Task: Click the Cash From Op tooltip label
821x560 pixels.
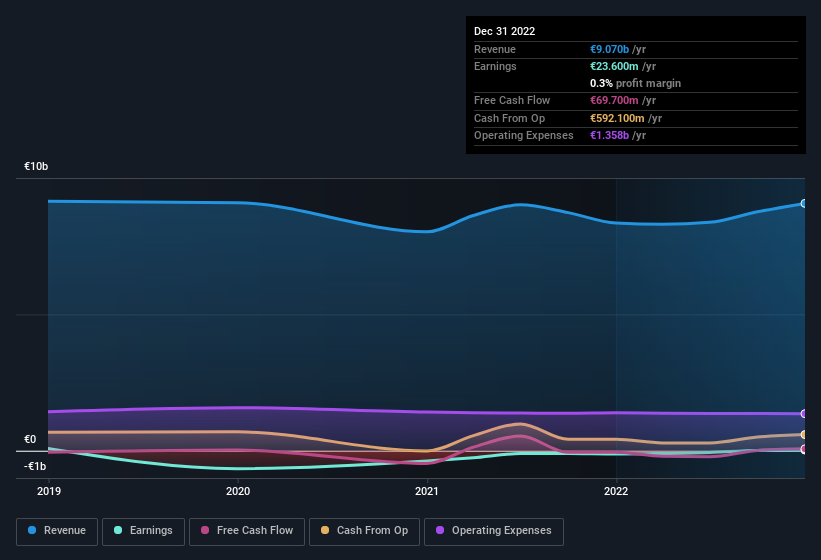Action: tap(509, 118)
